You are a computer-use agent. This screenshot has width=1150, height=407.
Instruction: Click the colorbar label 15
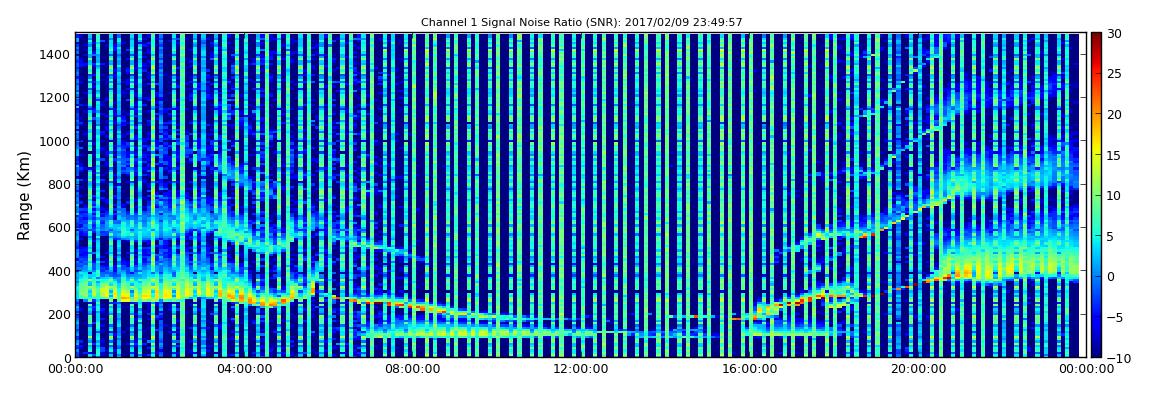click(1114, 155)
